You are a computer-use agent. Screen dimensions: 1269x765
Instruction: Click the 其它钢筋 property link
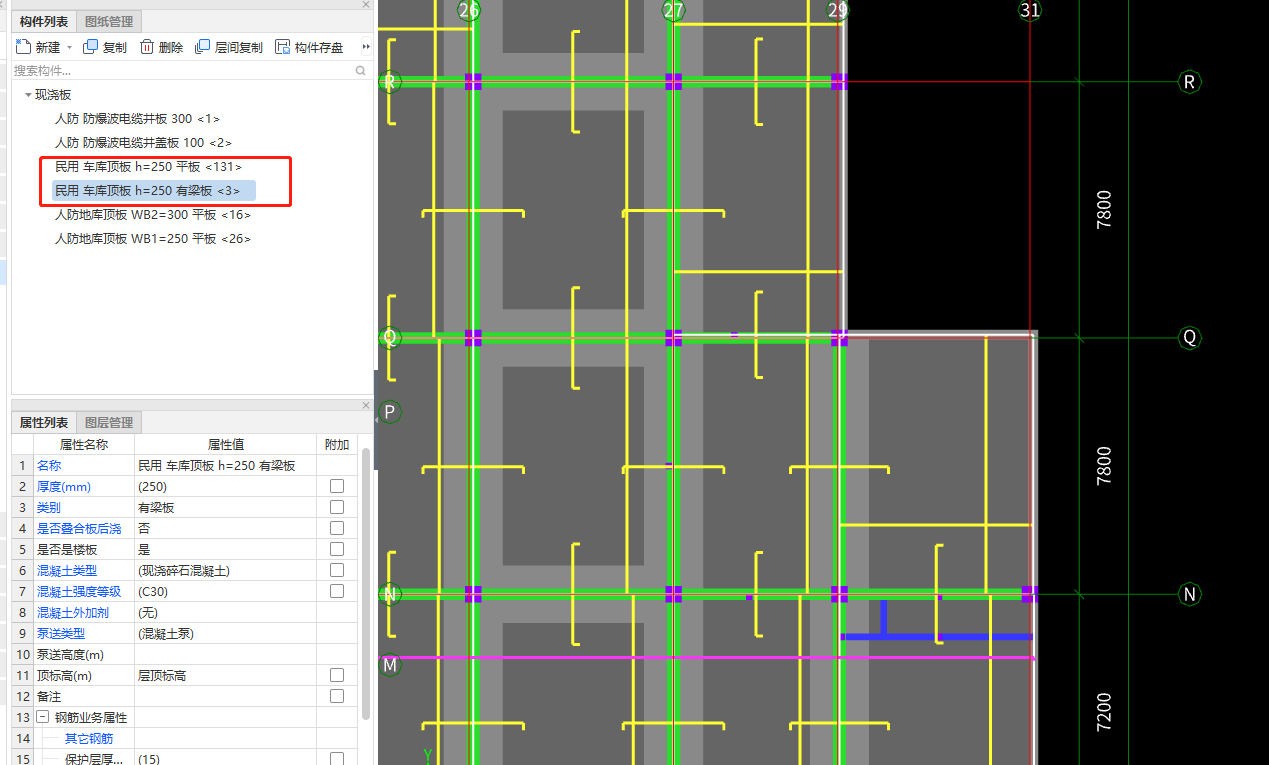tap(89, 738)
